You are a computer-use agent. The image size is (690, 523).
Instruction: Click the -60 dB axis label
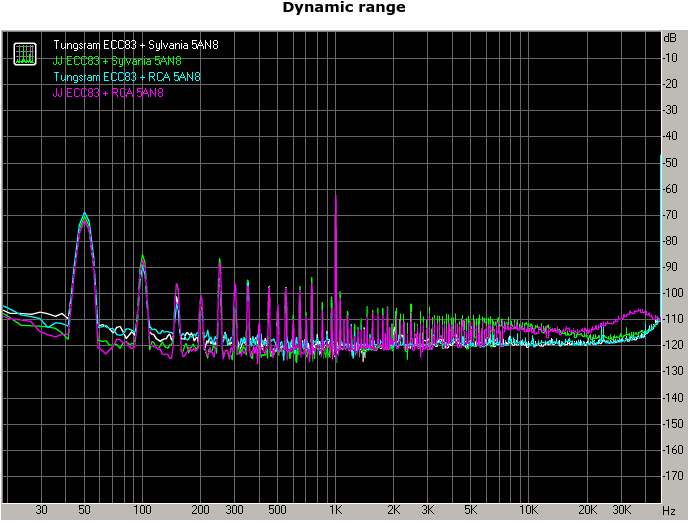(671, 189)
